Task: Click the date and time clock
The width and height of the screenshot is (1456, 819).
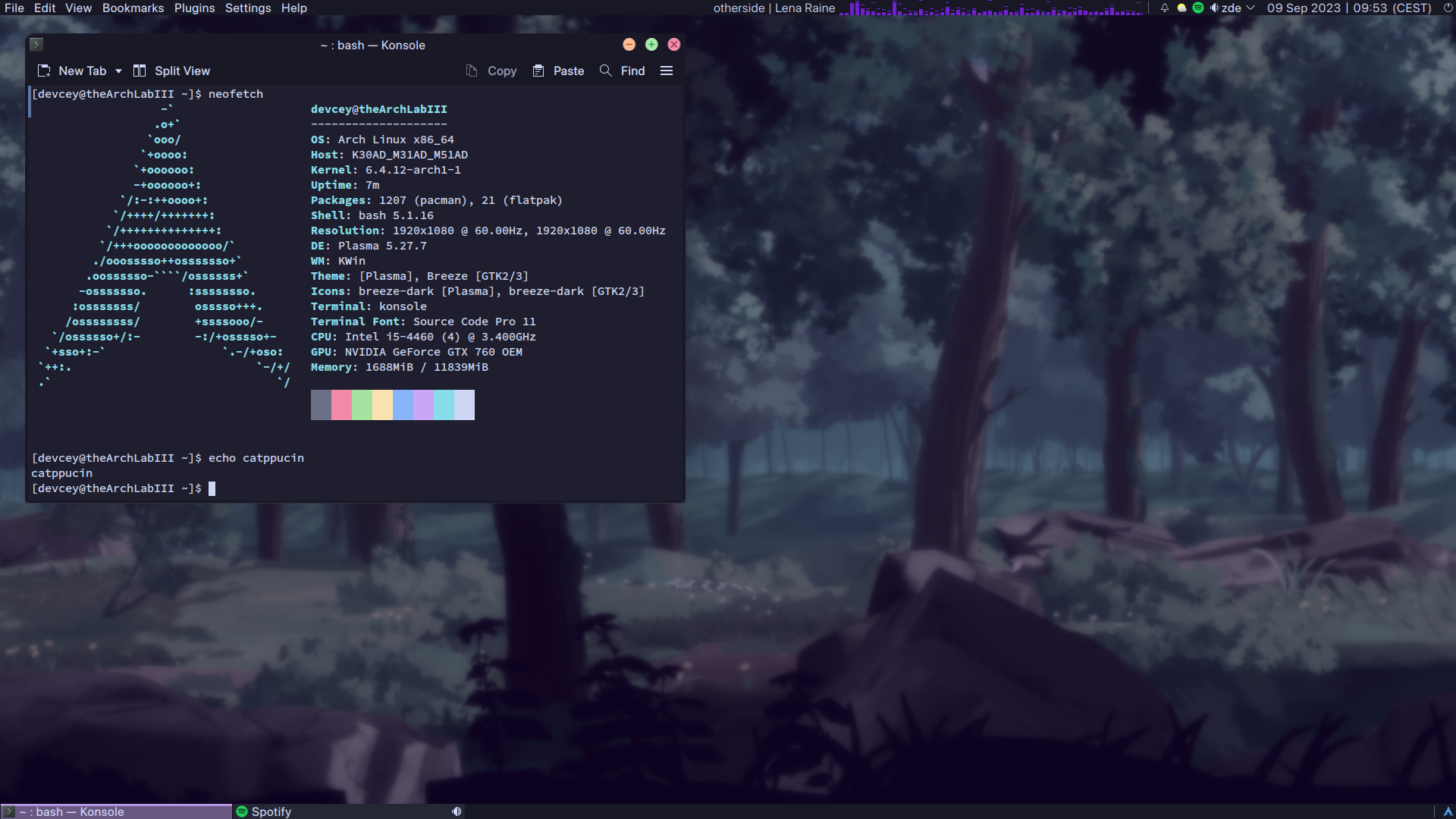Action: point(1349,8)
